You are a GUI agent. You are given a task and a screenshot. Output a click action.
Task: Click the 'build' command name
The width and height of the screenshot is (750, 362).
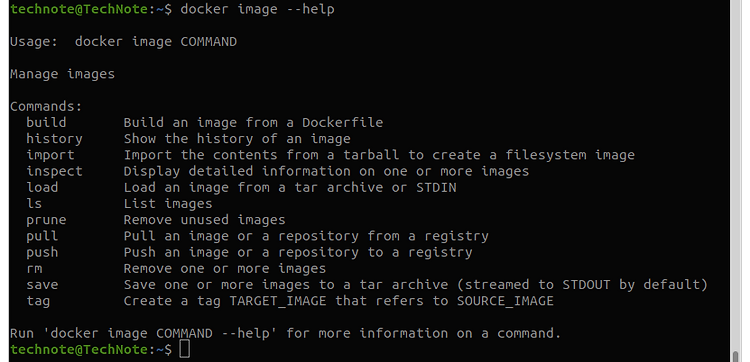tap(46, 122)
